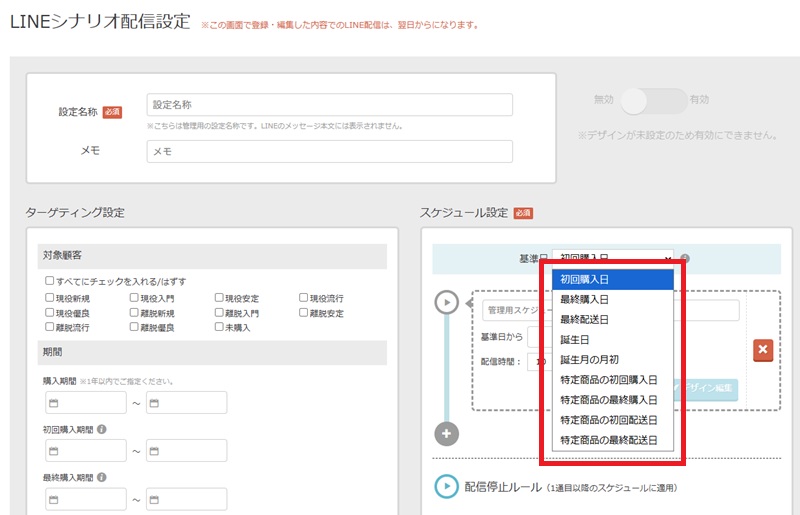Screen dimensions: 800x515
Task: Click into the メモ input field
Action: 330,152
